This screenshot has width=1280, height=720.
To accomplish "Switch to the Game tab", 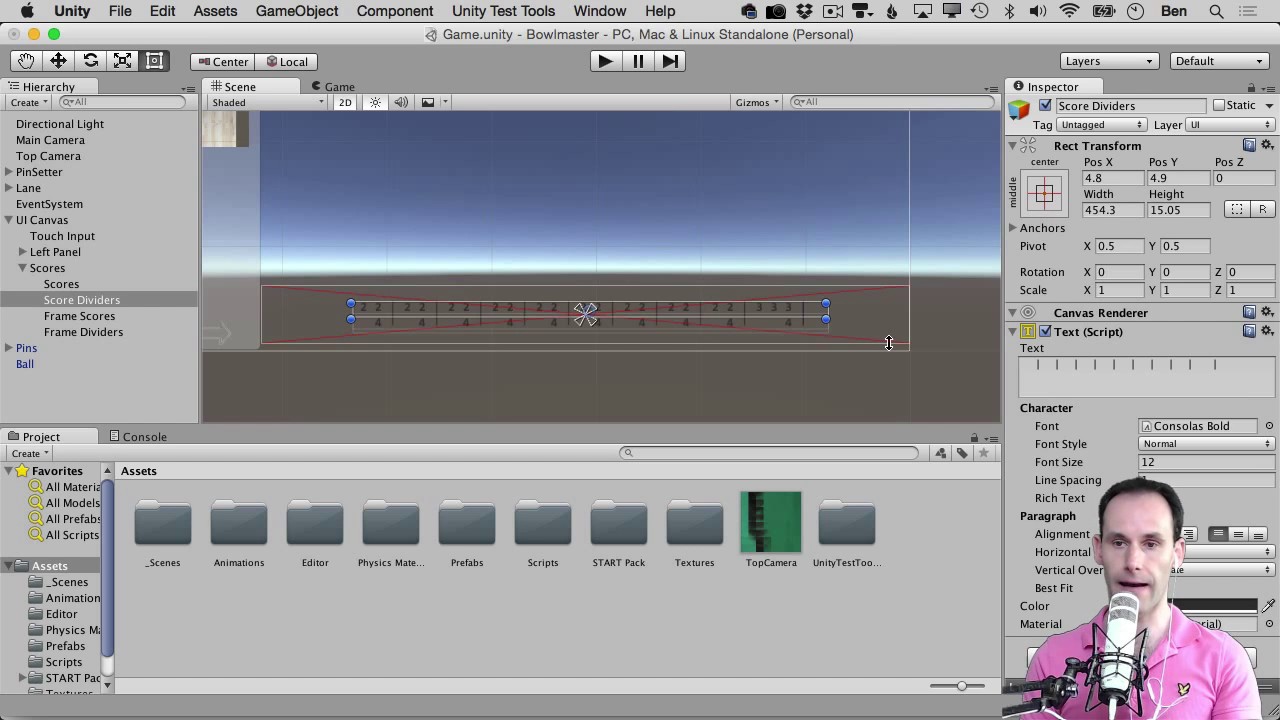I will [333, 87].
